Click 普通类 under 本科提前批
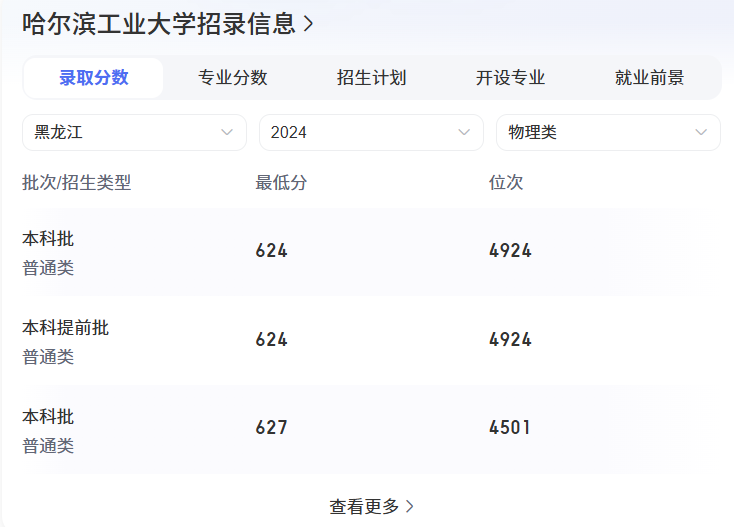 tap(48, 357)
